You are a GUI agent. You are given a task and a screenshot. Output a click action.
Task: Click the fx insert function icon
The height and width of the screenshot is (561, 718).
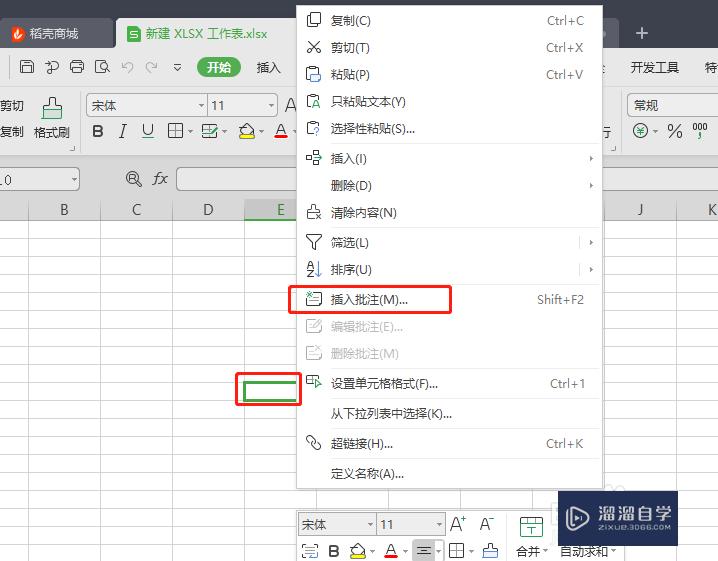(x=160, y=179)
